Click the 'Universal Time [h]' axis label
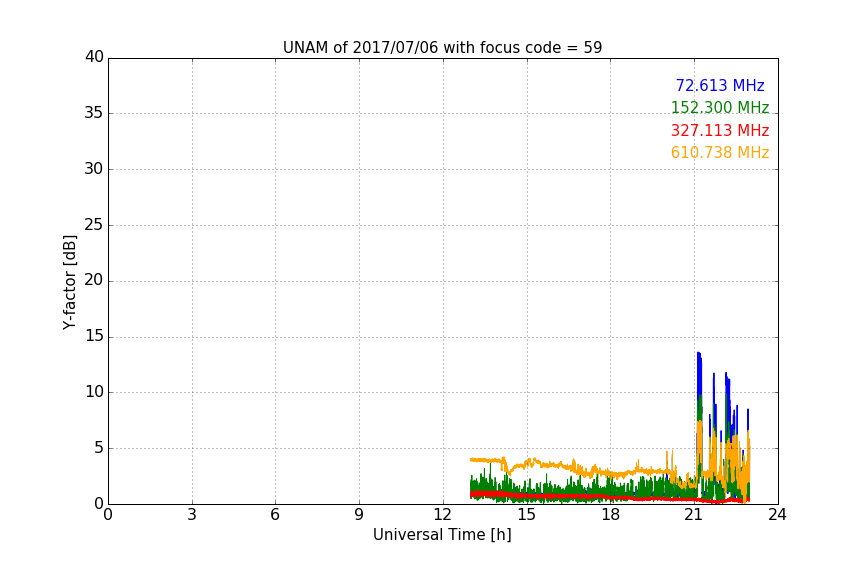864x576 pixels. click(x=442, y=535)
